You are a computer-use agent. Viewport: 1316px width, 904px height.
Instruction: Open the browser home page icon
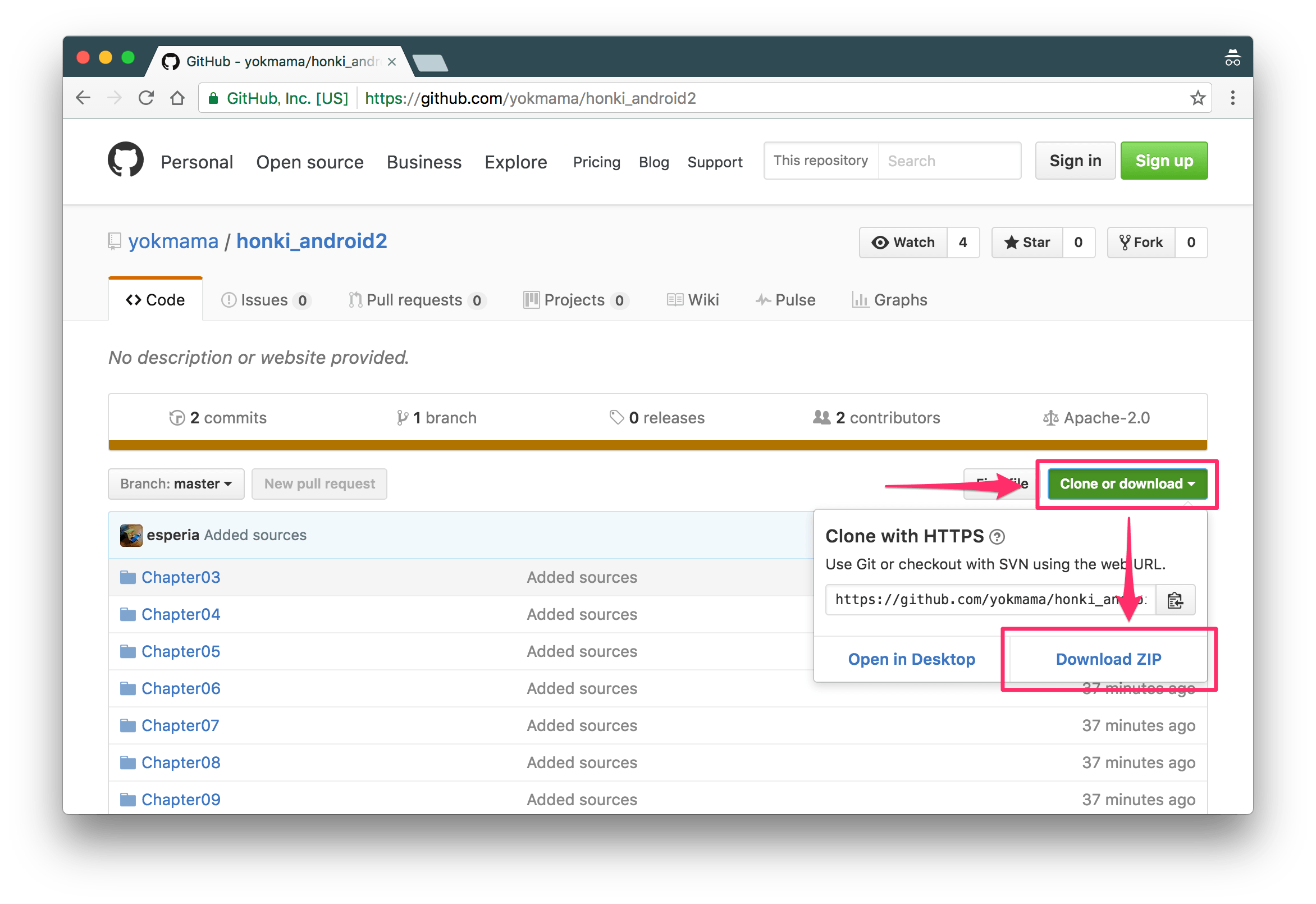(x=177, y=98)
